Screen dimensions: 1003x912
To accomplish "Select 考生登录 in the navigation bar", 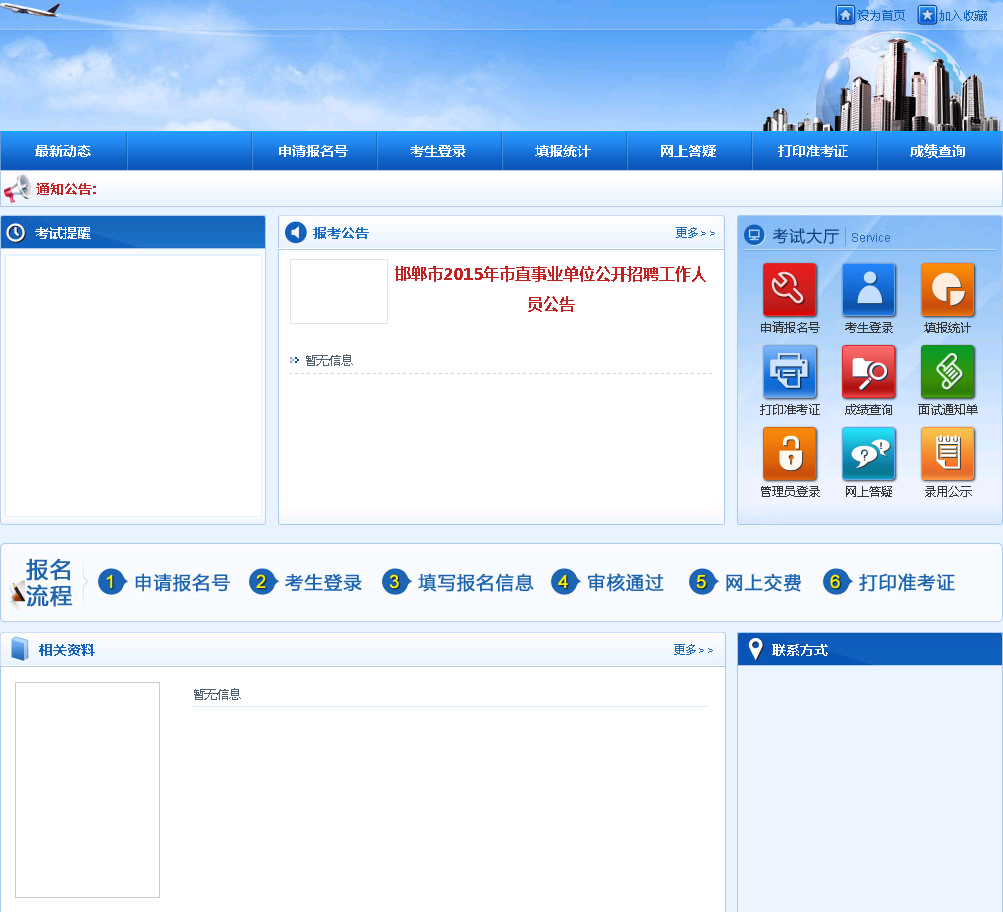I will [x=439, y=151].
